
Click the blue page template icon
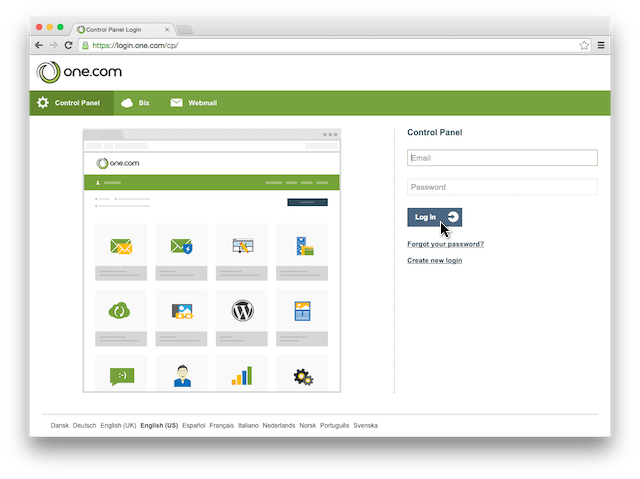[302, 311]
